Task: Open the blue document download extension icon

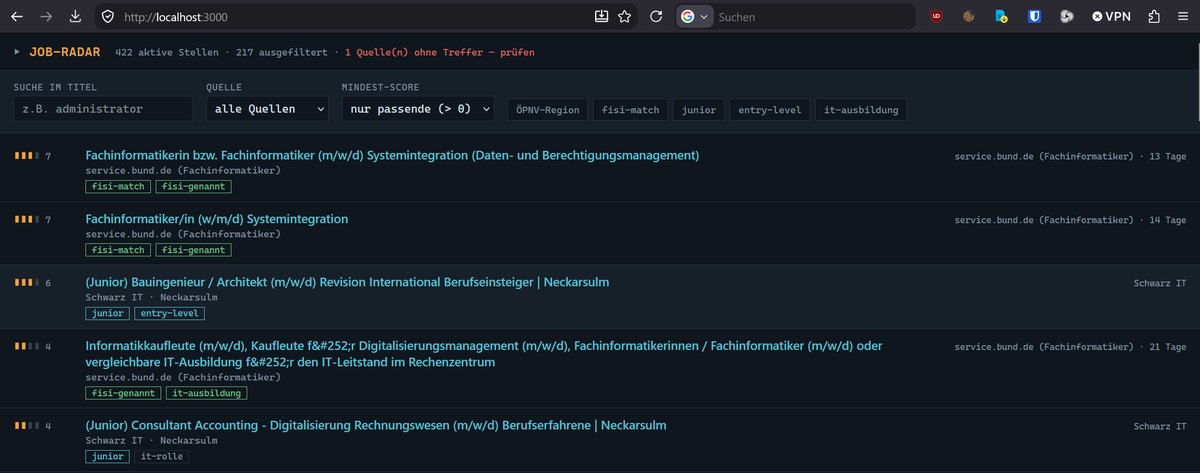Action: (1000, 17)
